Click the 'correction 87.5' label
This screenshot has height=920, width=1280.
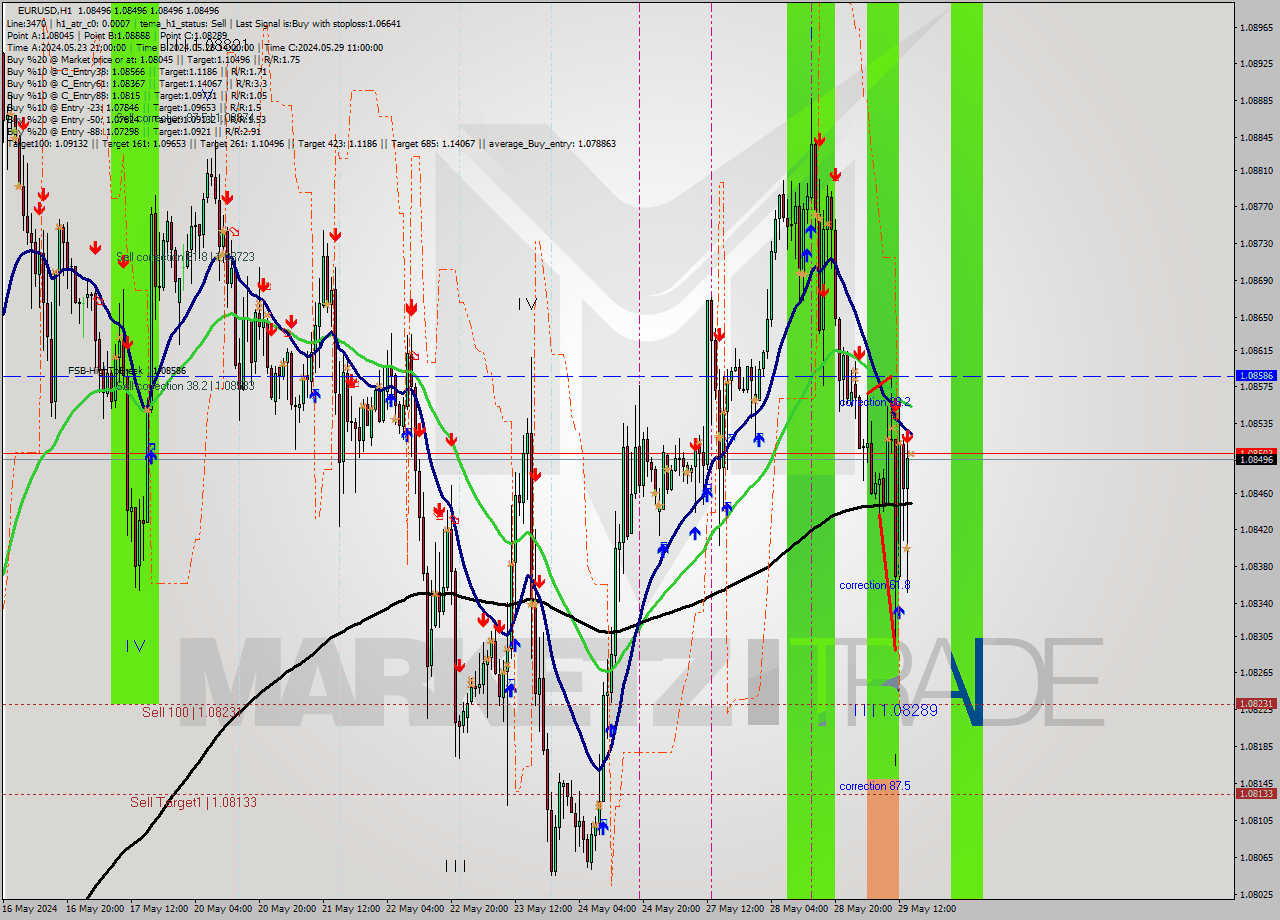tap(875, 786)
